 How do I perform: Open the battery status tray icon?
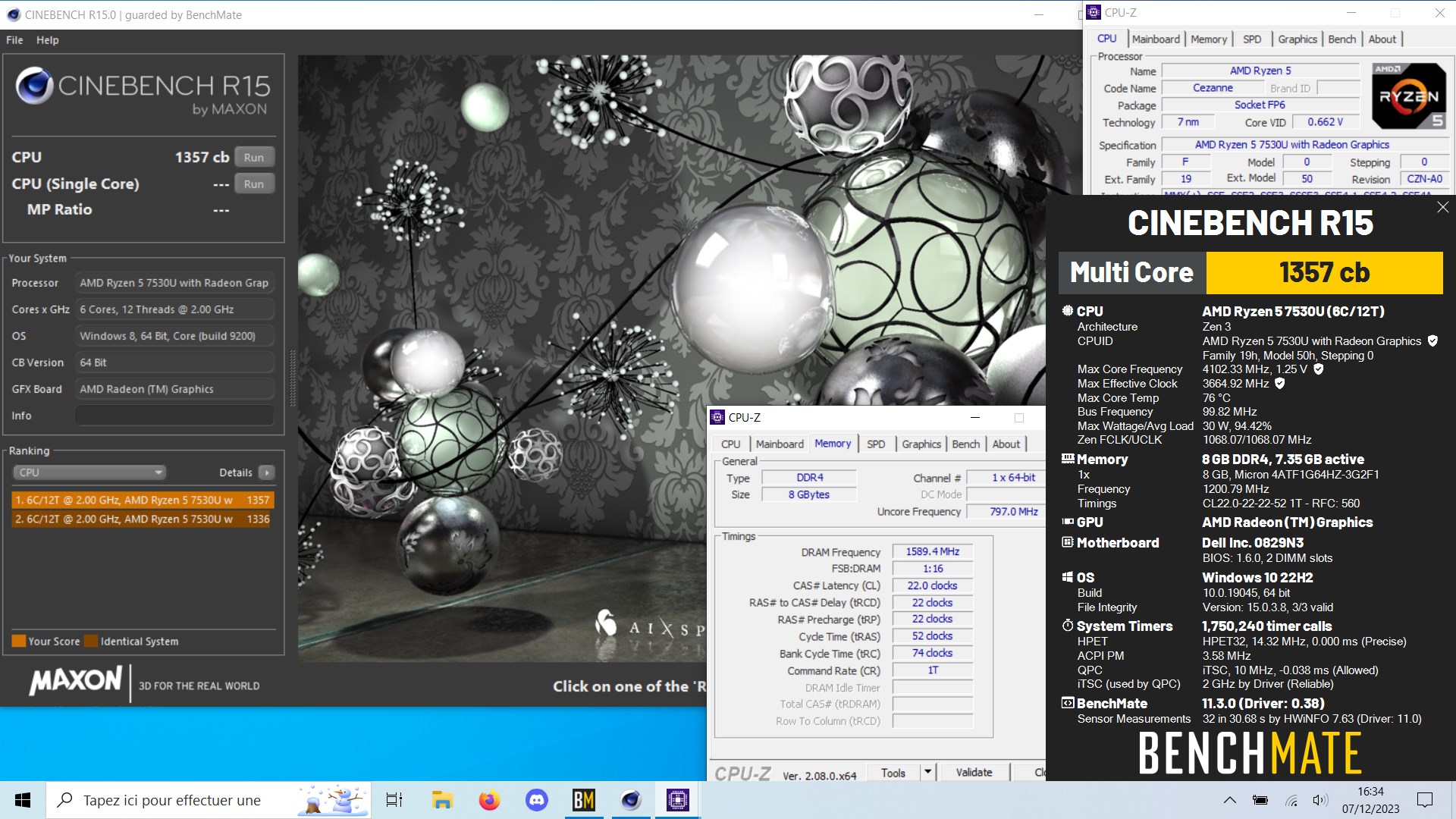1260,800
